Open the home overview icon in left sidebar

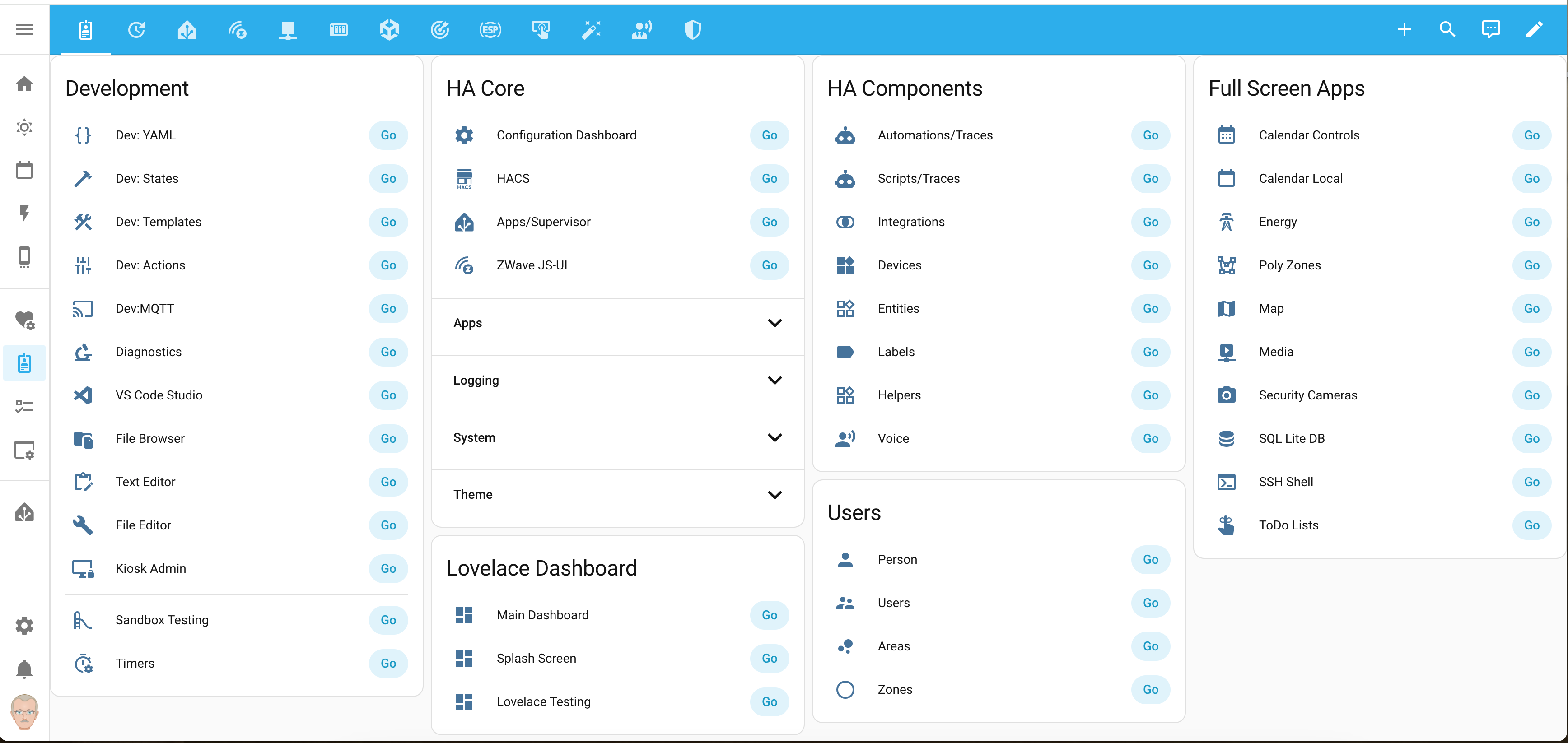coord(24,84)
